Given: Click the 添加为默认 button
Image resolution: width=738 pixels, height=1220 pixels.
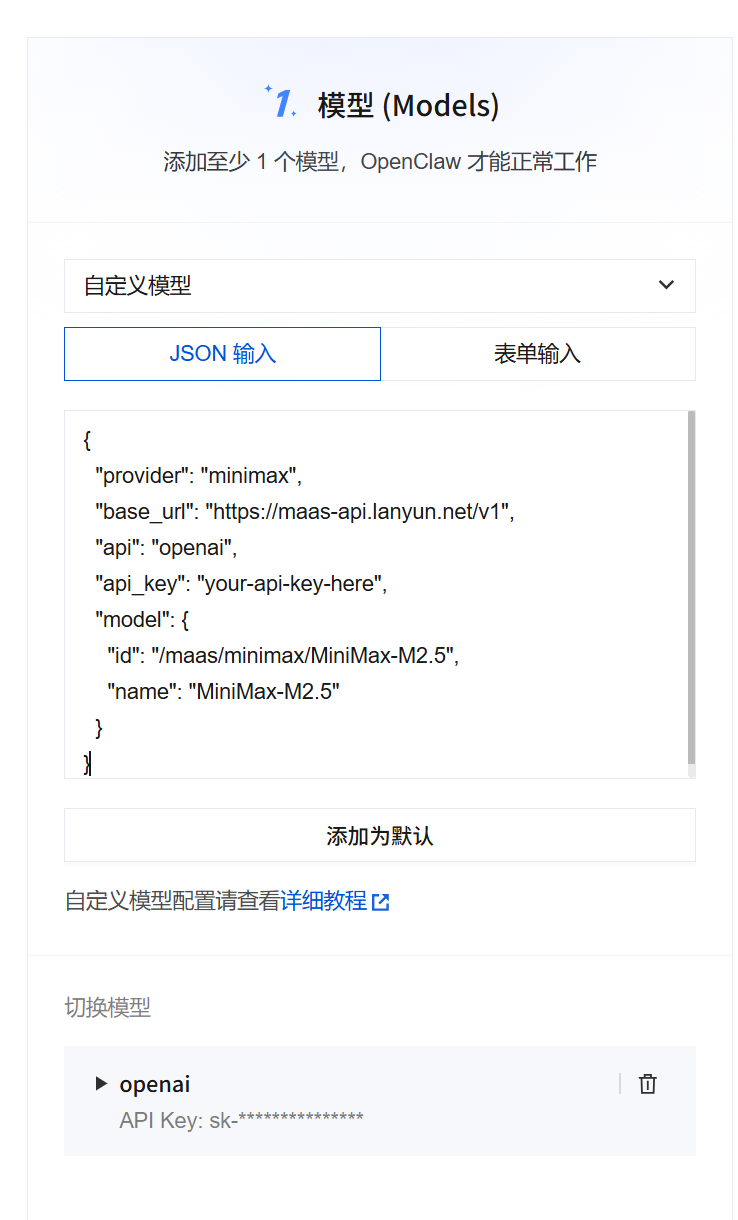Looking at the screenshot, I should (x=379, y=836).
